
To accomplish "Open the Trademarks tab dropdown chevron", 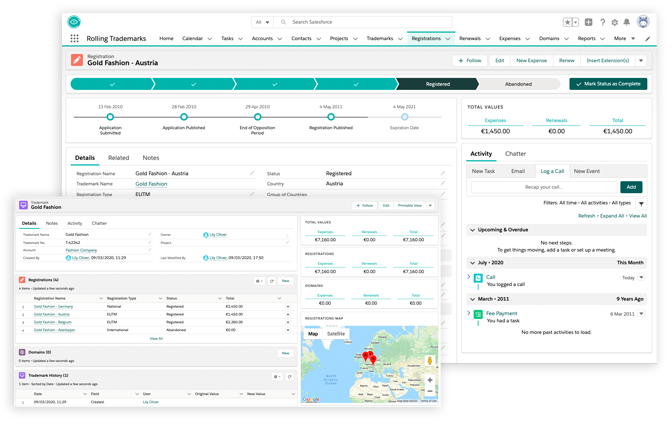I will click(x=400, y=39).
